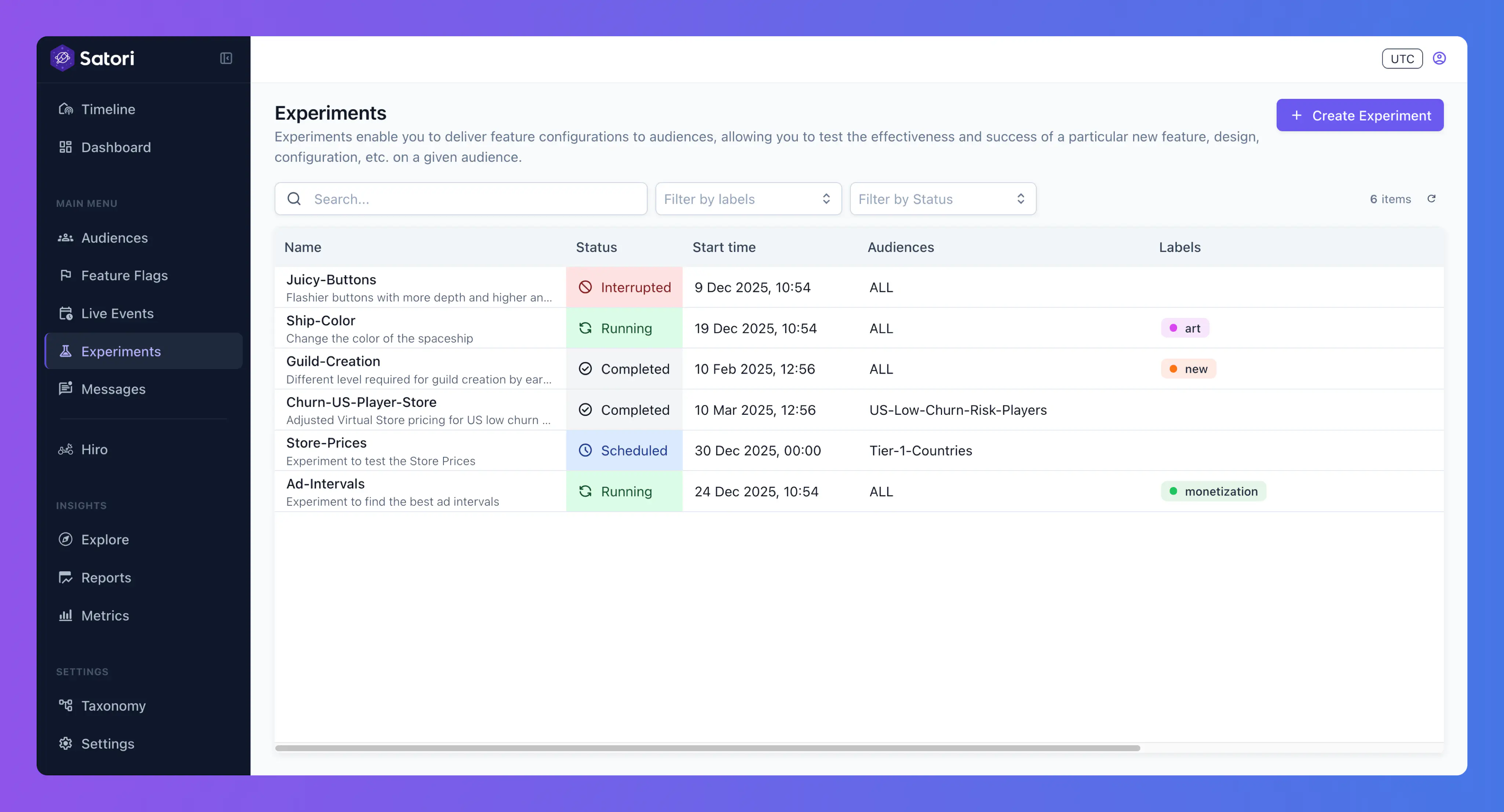Click the search magnifier icon
Screen dimensions: 1504x812
pyautogui.click(x=294, y=199)
